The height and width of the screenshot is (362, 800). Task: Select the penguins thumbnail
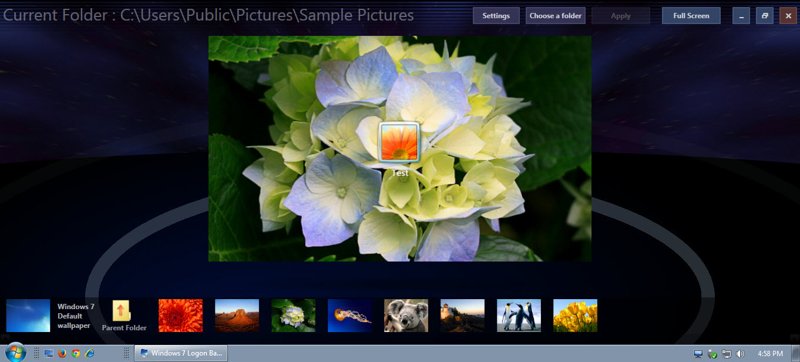(519, 316)
